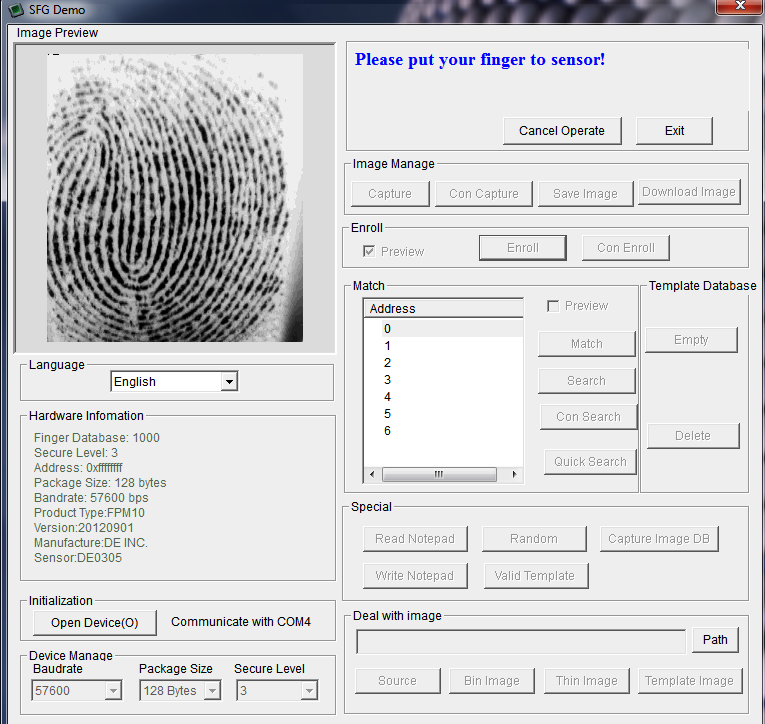Click the fingerprint image preview
Screen dimensions: 765x724
click(175, 198)
